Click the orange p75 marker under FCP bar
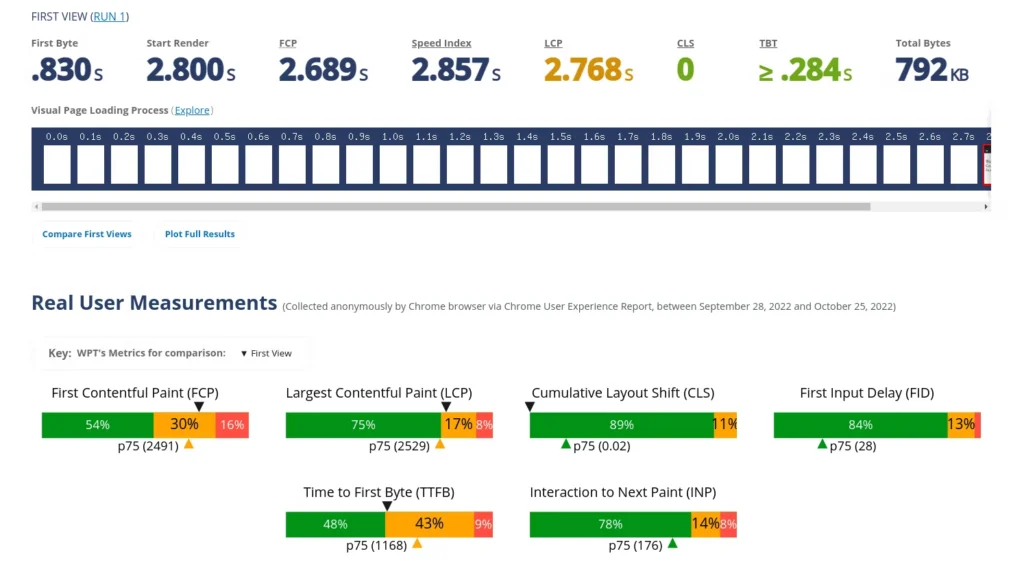 coord(189,444)
